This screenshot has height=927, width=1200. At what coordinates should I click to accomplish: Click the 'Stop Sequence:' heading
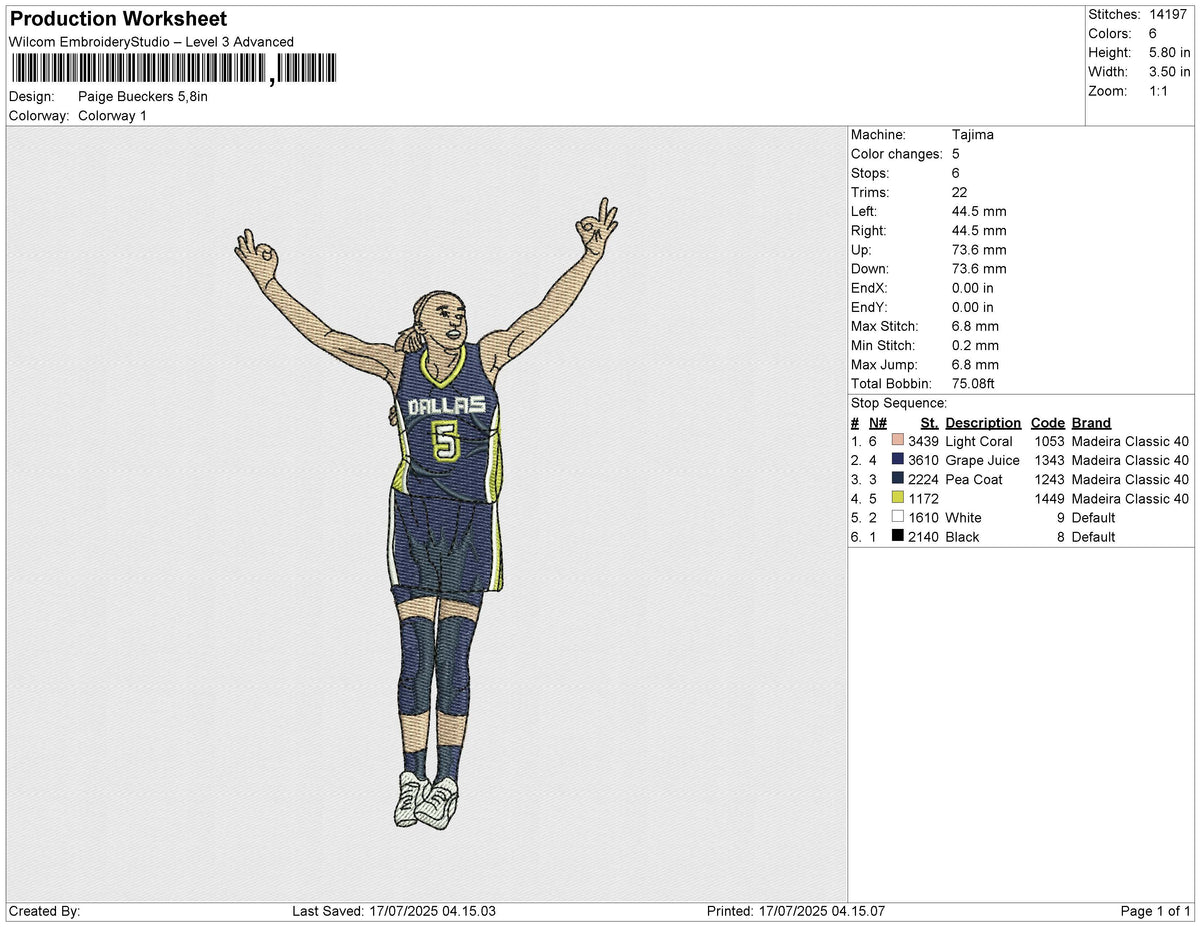(899, 403)
